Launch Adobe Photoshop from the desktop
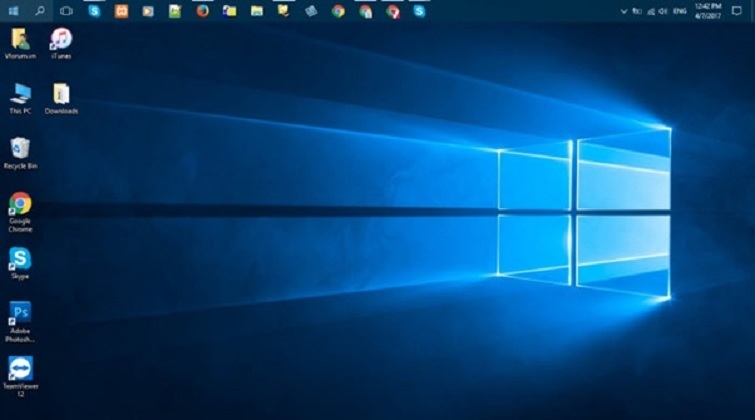Screen dimensions: 755x420 [20, 313]
